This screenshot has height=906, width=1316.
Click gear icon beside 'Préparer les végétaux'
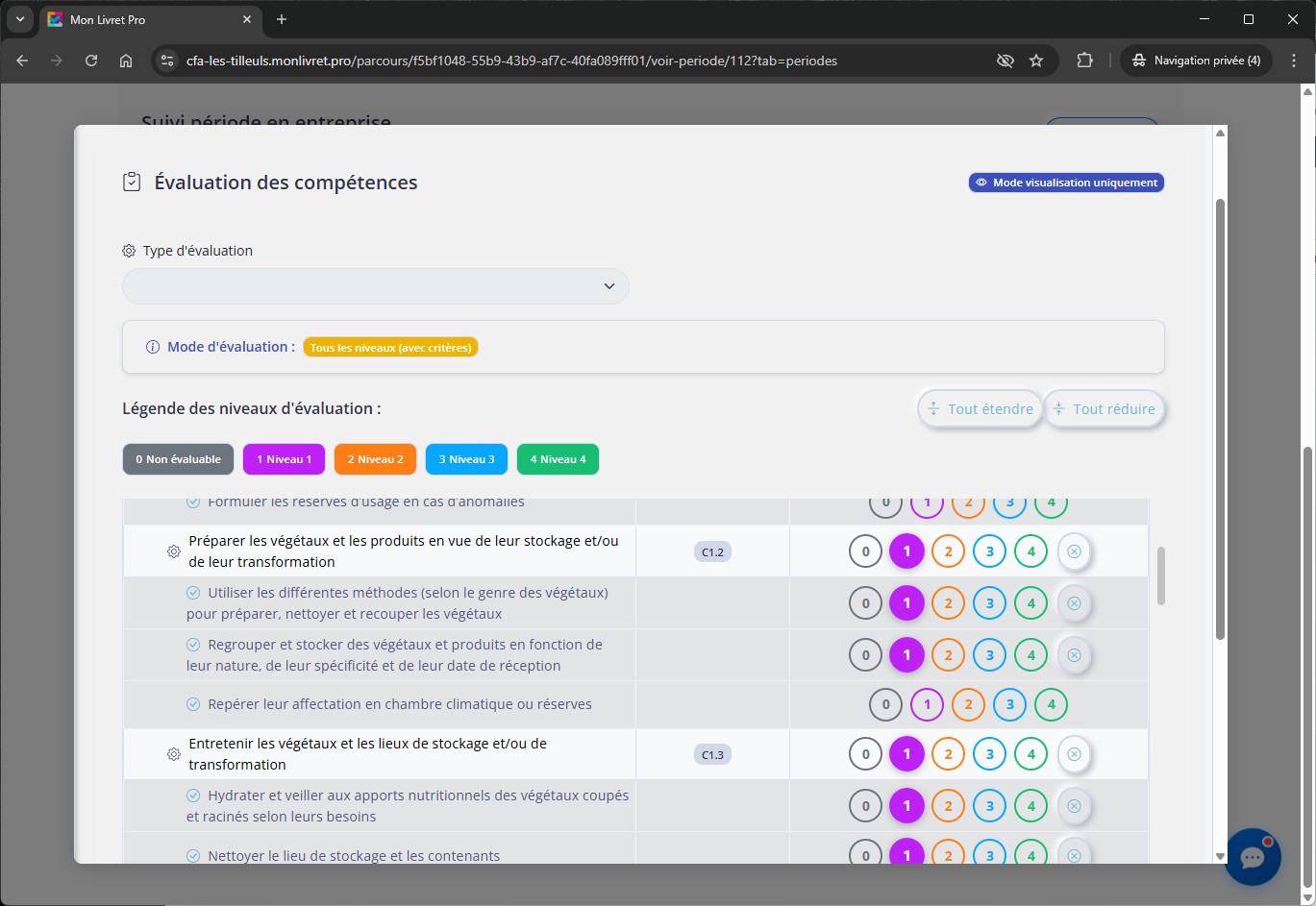coord(174,551)
